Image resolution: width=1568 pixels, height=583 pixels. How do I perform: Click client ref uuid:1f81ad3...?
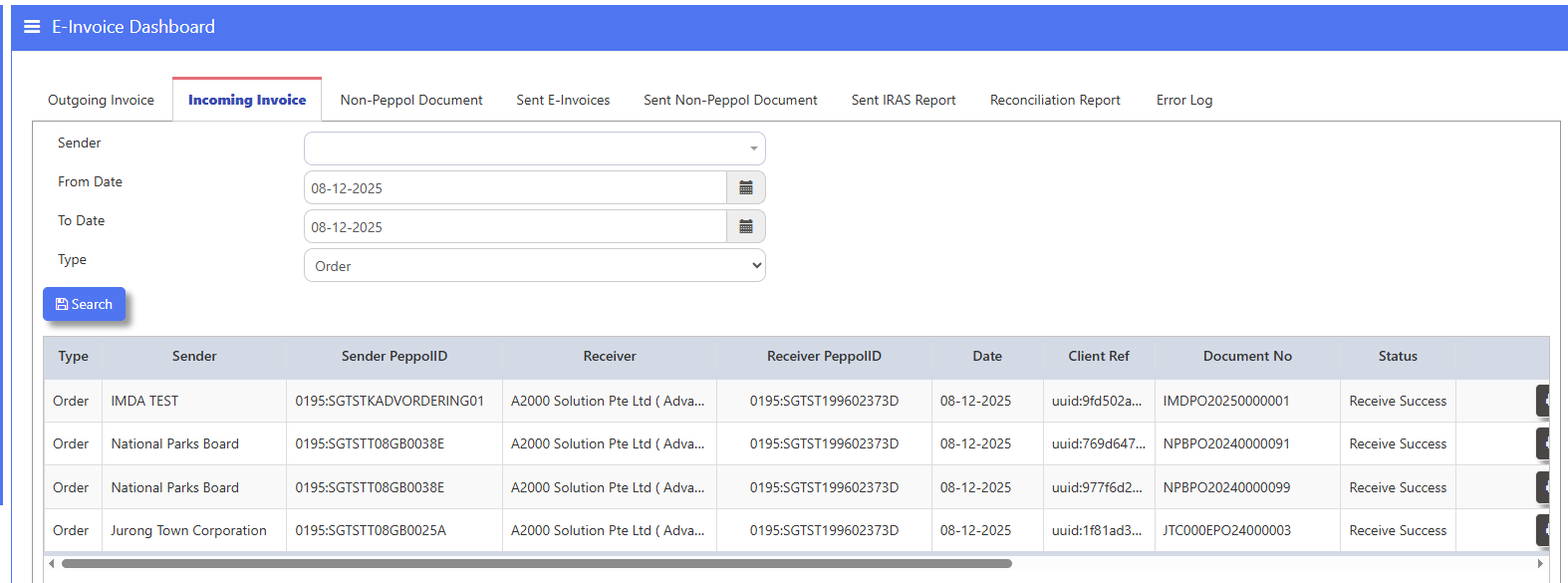point(1097,530)
